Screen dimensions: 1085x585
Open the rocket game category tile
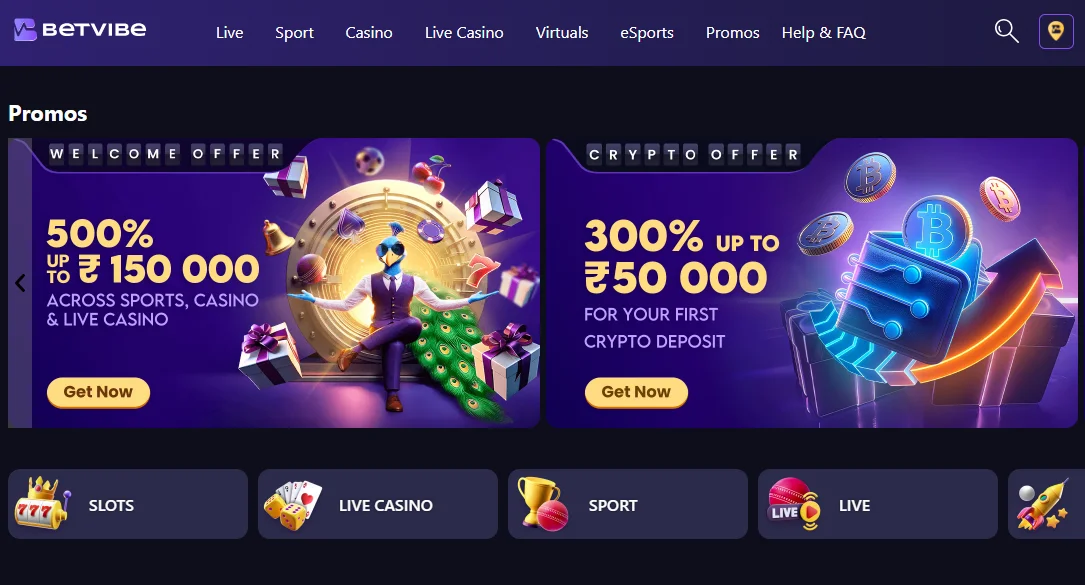click(x=1046, y=504)
